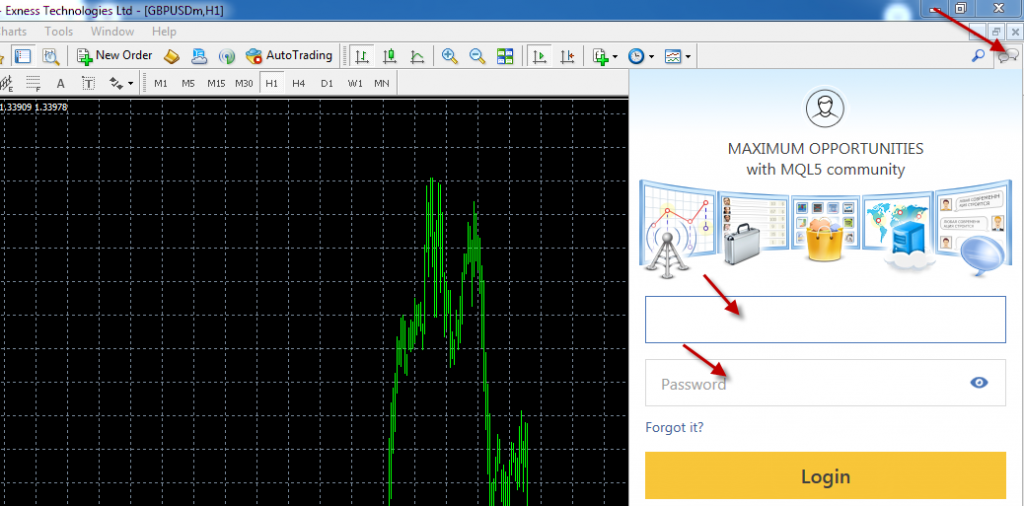Image resolution: width=1024 pixels, height=506 pixels.
Task: Select the Text tool A
Action: (x=60, y=84)
